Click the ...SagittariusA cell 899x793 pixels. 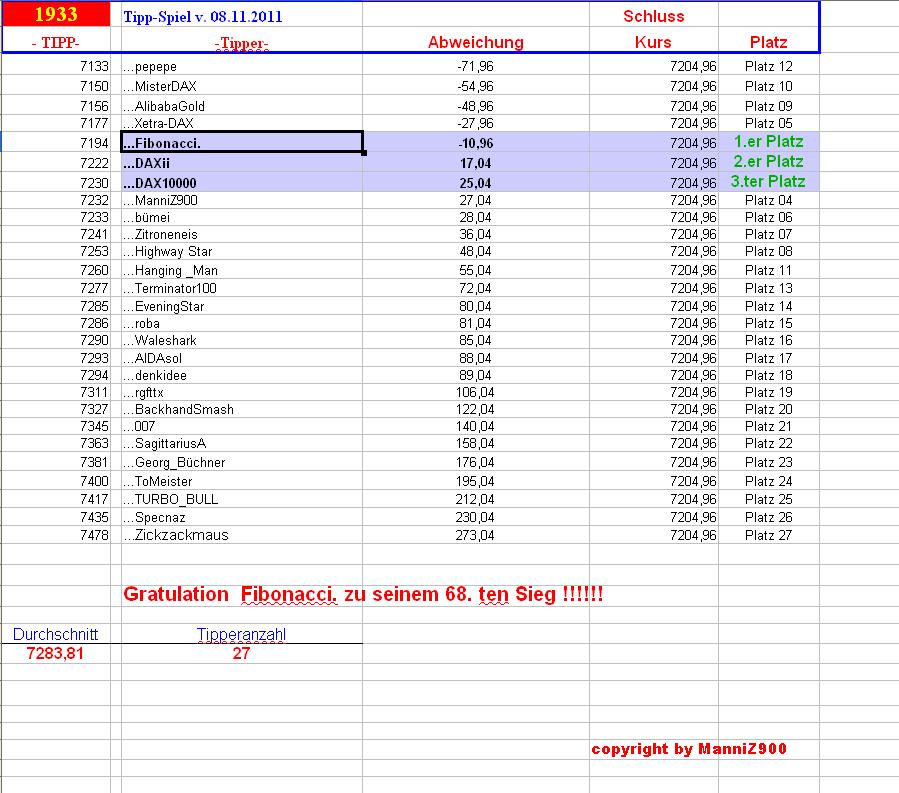click(241, 444)
